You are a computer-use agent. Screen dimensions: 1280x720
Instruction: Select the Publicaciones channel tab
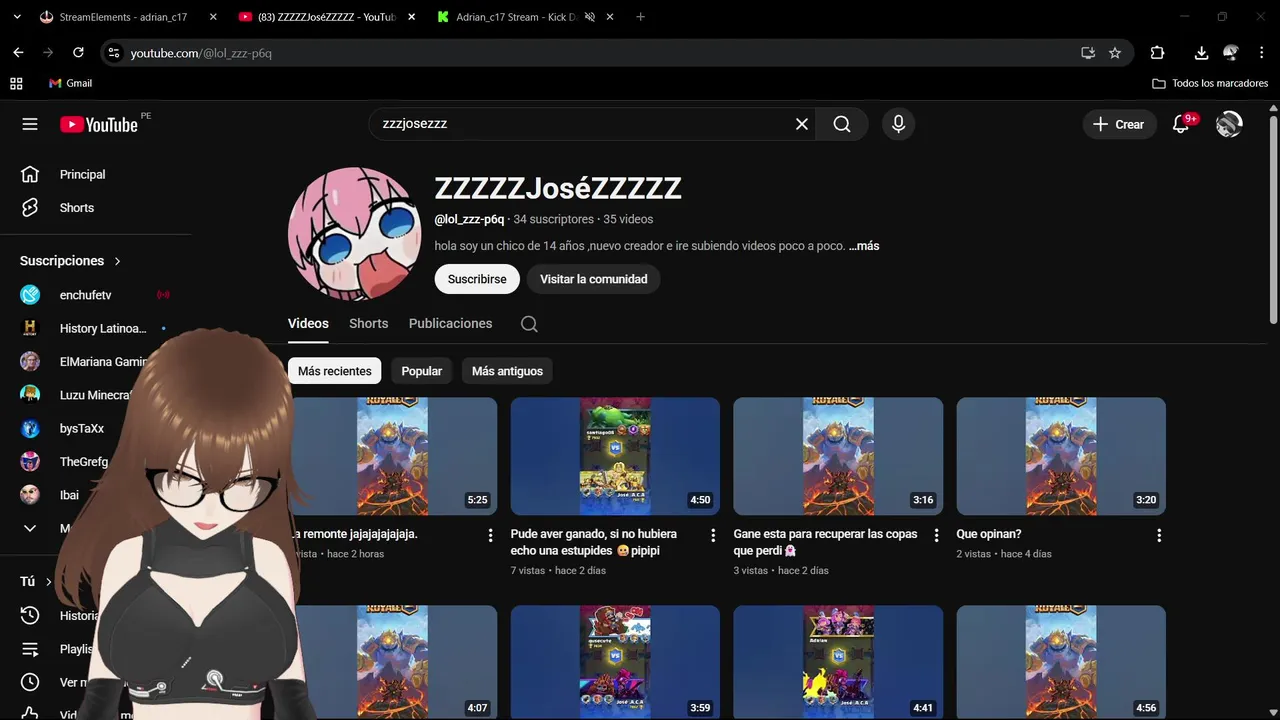pos(450,324)
